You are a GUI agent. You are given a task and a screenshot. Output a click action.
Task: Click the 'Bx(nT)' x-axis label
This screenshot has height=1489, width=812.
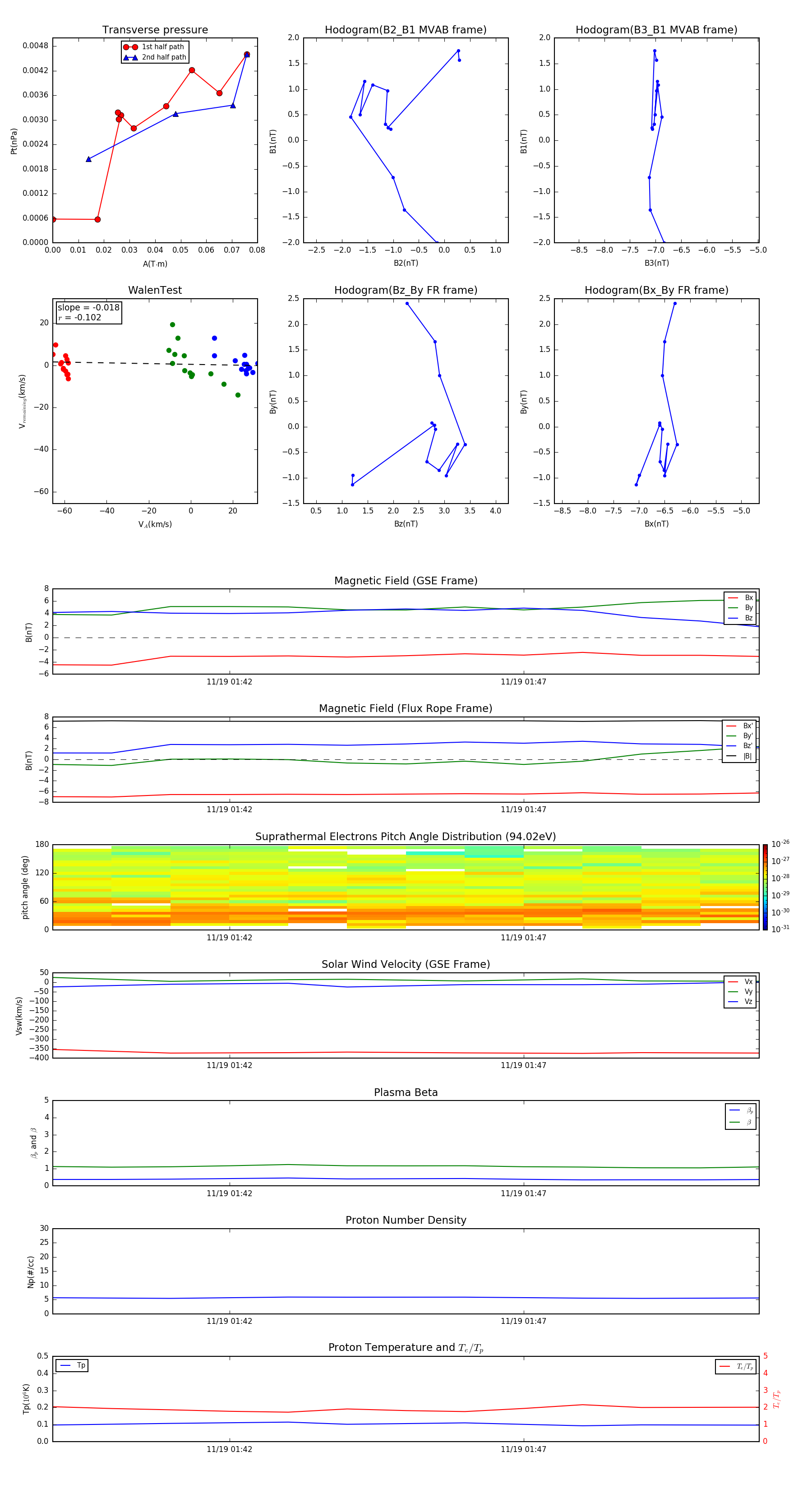click(656, 524)
